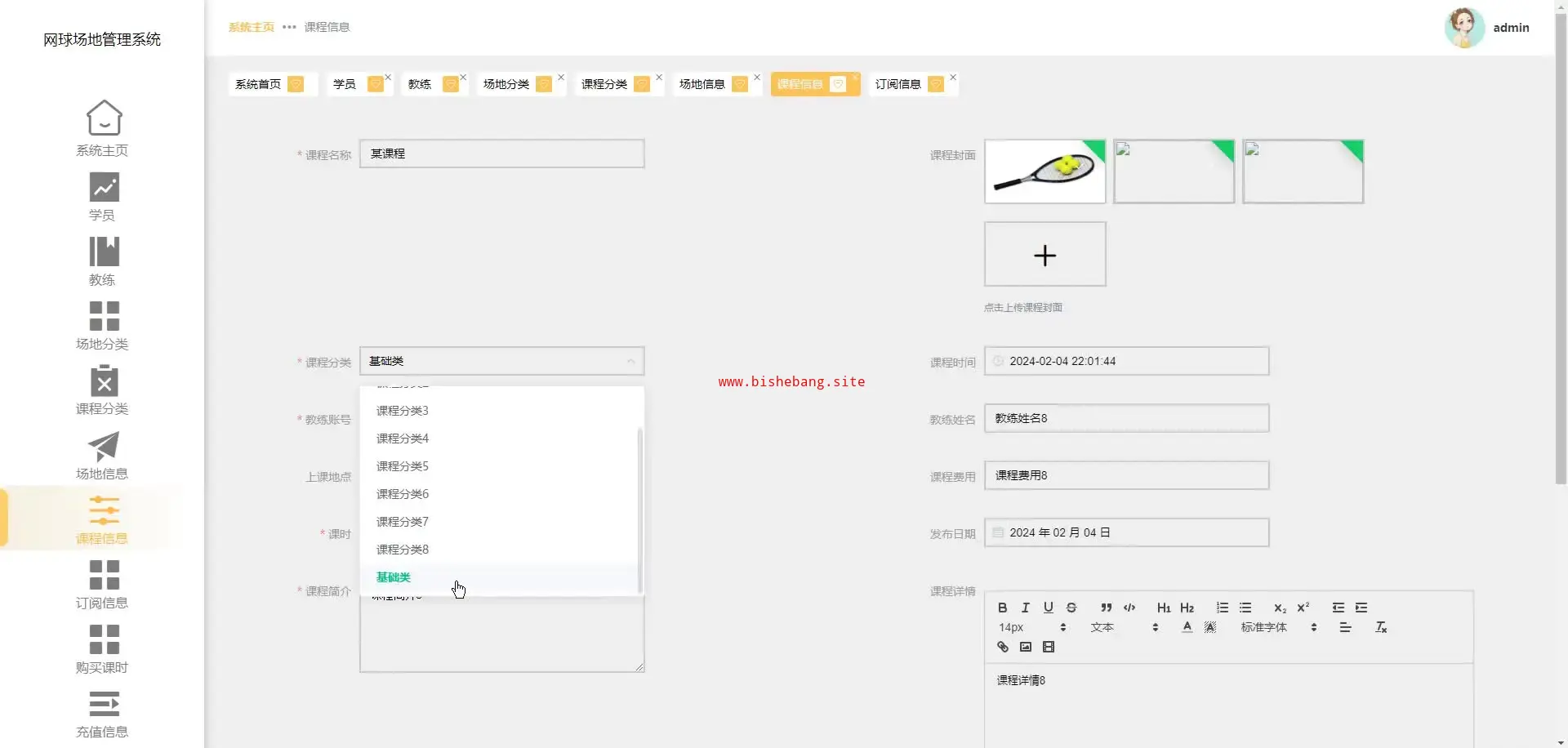The height and width of the screenshot is (748, 1568).
Task: Go to 系统主页 breadcrumb link
Action: pos(251,27)
